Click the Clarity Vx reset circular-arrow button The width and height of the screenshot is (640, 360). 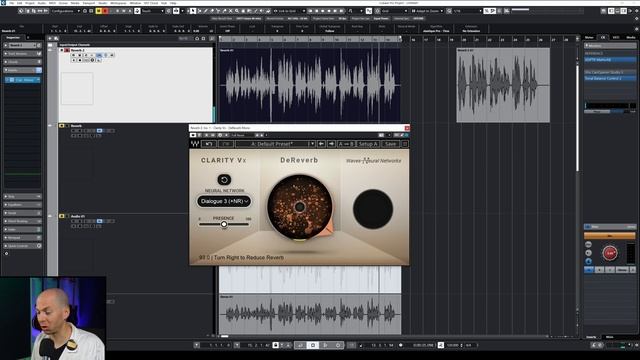(x=224, y=180)
